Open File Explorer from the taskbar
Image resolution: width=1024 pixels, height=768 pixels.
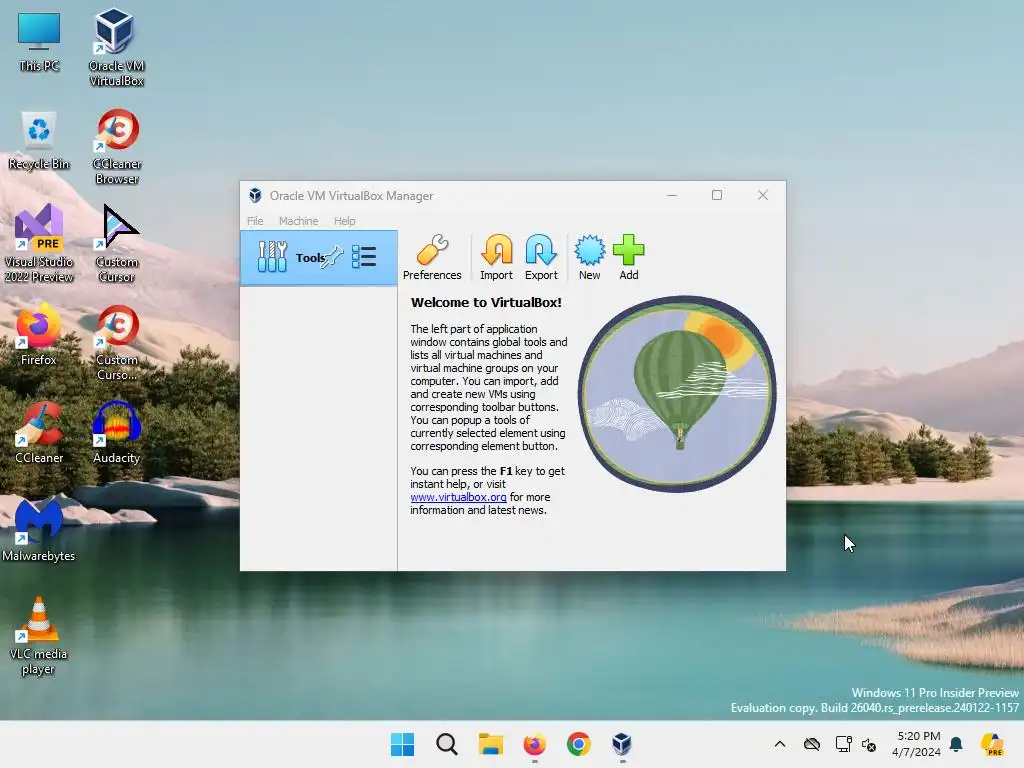point(490,744)
